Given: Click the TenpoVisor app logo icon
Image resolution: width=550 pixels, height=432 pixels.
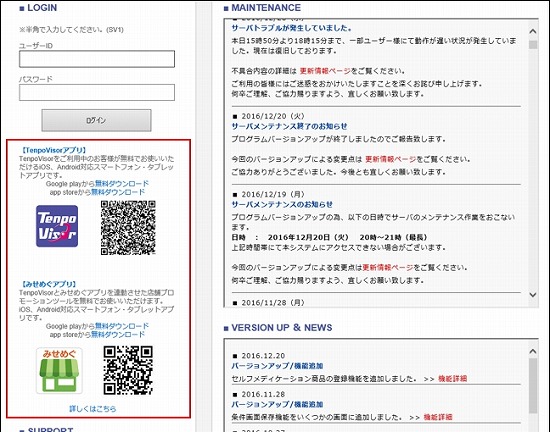Looking at the screenshot, I should (57, 226).
